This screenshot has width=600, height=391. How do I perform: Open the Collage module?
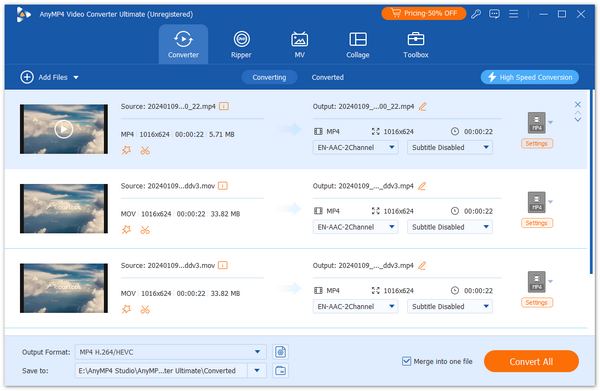click(x=358, y=45)
